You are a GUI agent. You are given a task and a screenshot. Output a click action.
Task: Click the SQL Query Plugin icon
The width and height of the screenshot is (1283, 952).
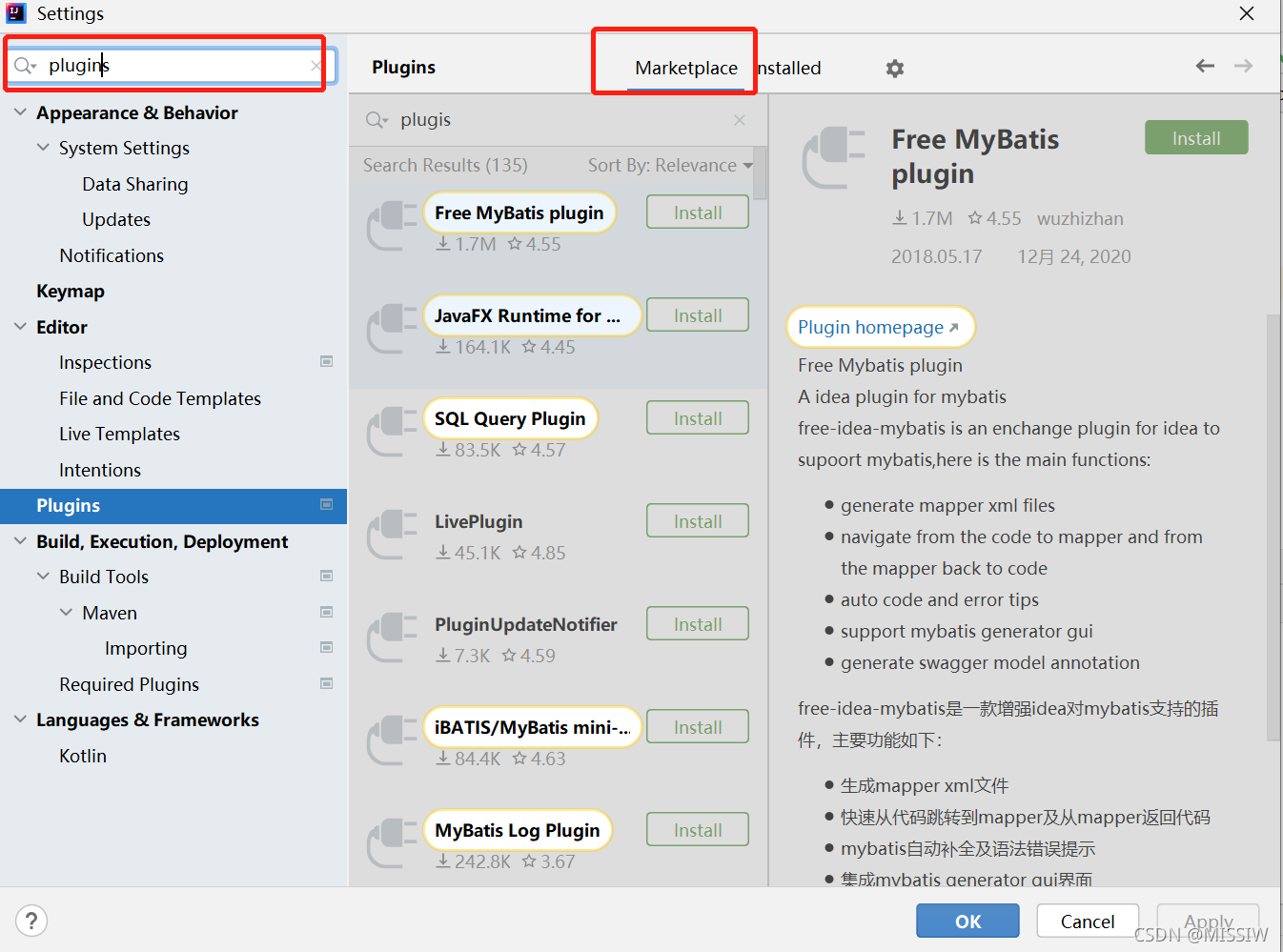tap(392, 433)
